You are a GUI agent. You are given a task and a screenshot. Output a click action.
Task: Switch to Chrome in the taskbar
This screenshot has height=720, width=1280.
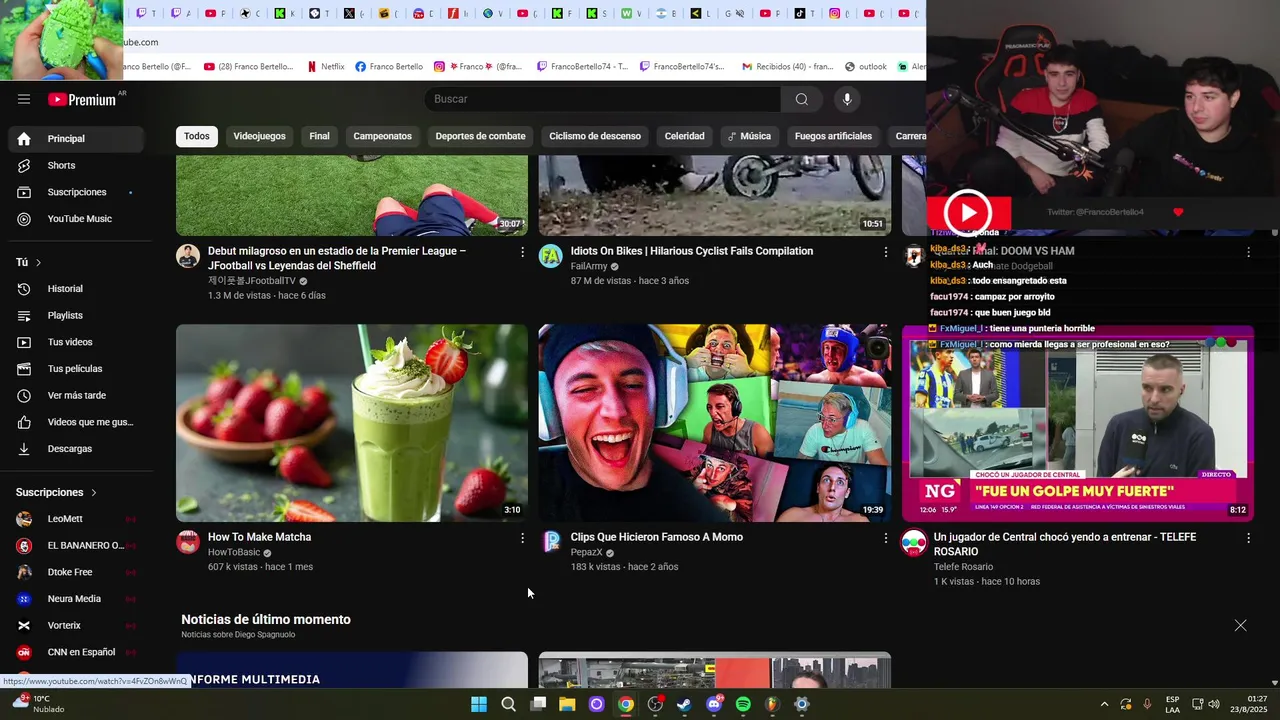[x=626, y=704]
